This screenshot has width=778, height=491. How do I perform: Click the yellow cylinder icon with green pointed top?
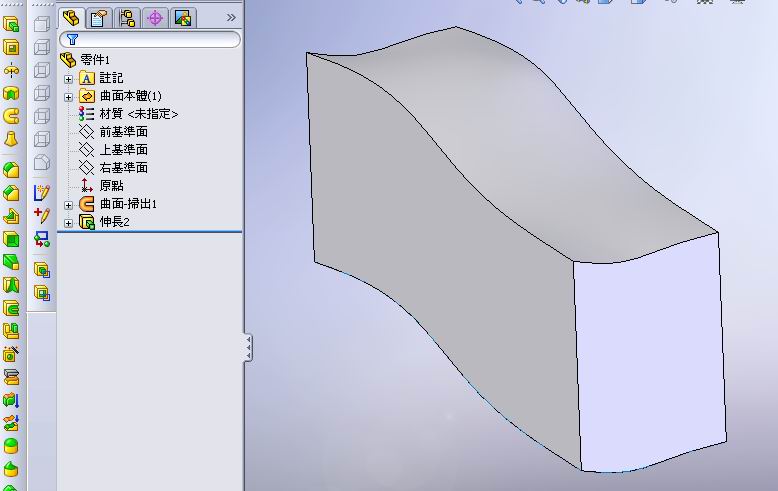pyautogui.click(x=11, y=469)
